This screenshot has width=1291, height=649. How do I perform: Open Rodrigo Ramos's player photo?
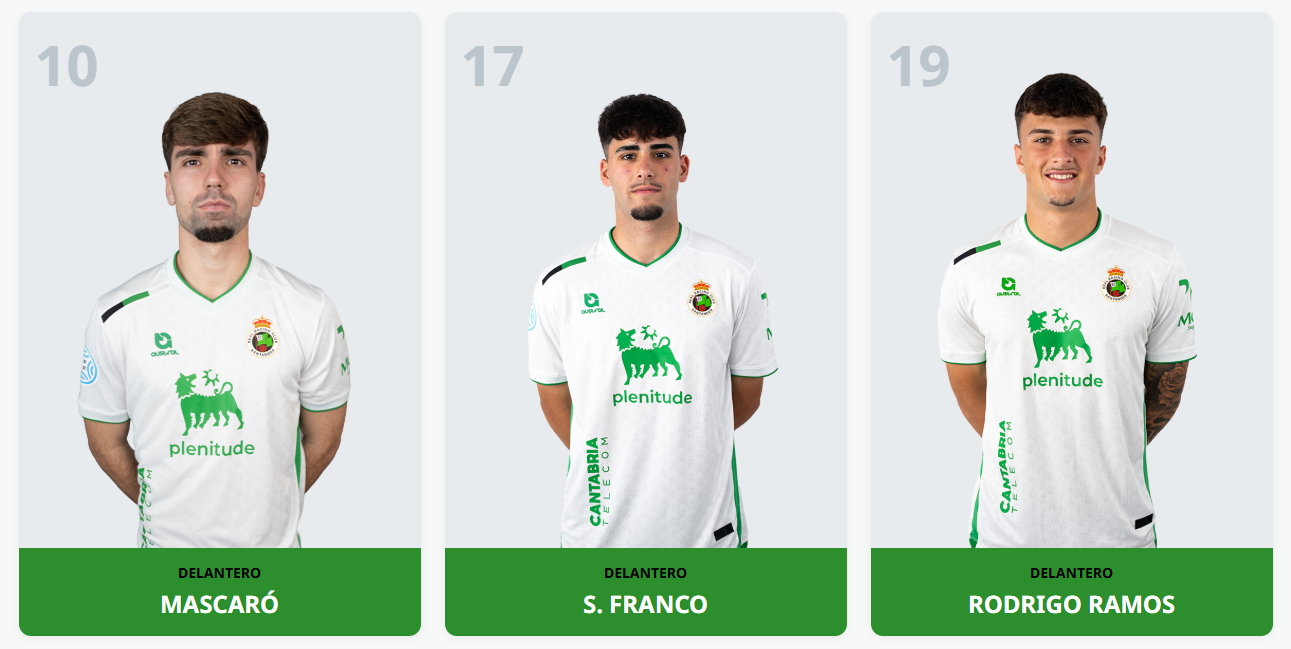point(1067,310)
